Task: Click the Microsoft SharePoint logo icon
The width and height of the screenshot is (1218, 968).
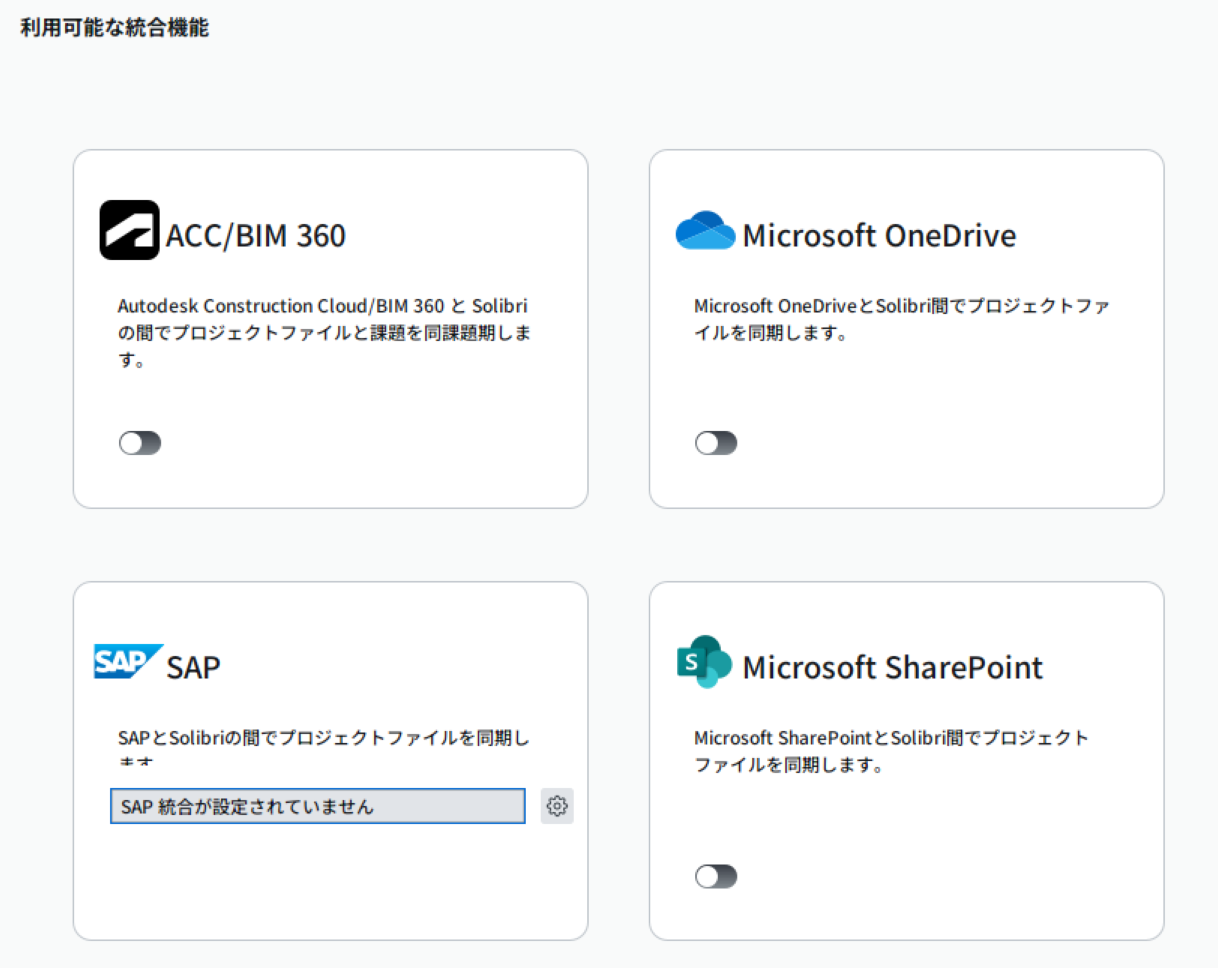Action: [704, 662]
